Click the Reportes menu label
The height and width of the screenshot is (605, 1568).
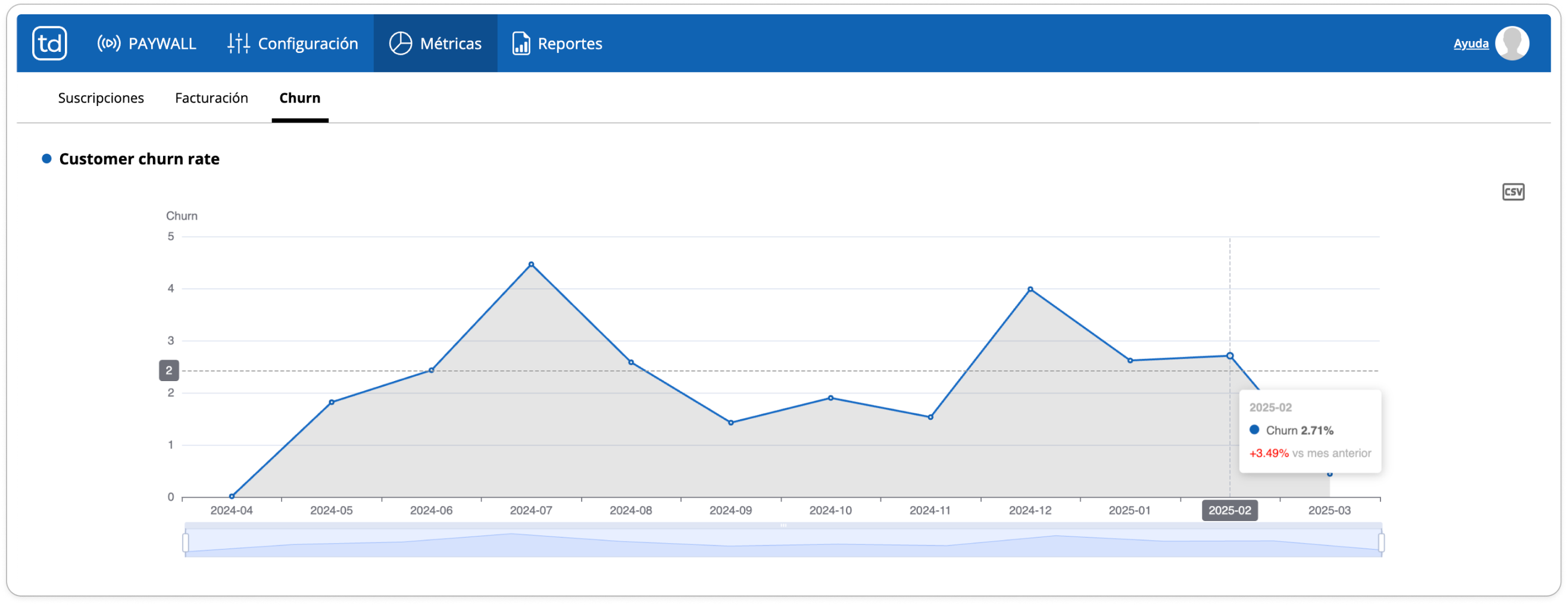click(570, 44)
